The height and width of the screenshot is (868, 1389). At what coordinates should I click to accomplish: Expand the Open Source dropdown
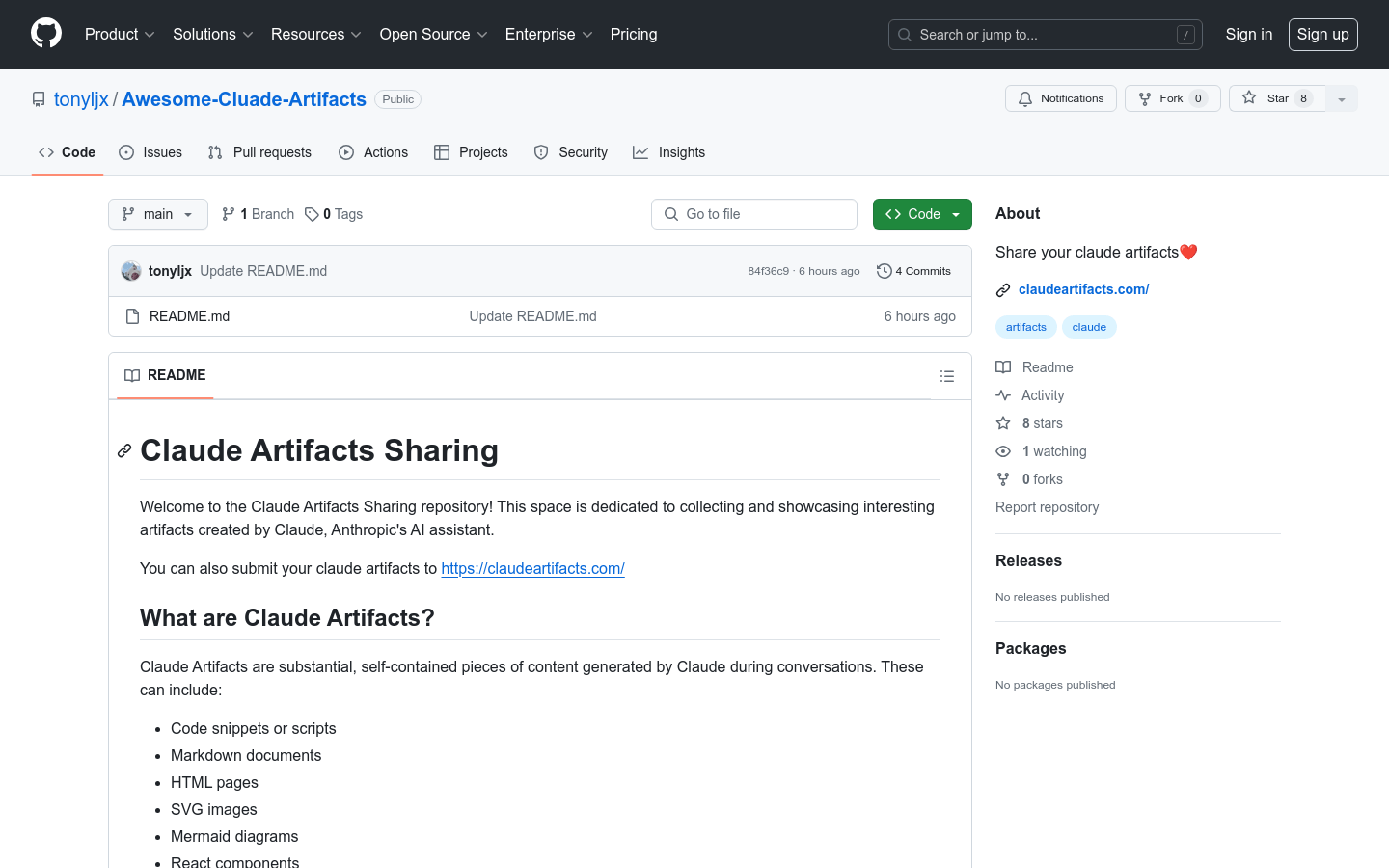click(434, 34)
